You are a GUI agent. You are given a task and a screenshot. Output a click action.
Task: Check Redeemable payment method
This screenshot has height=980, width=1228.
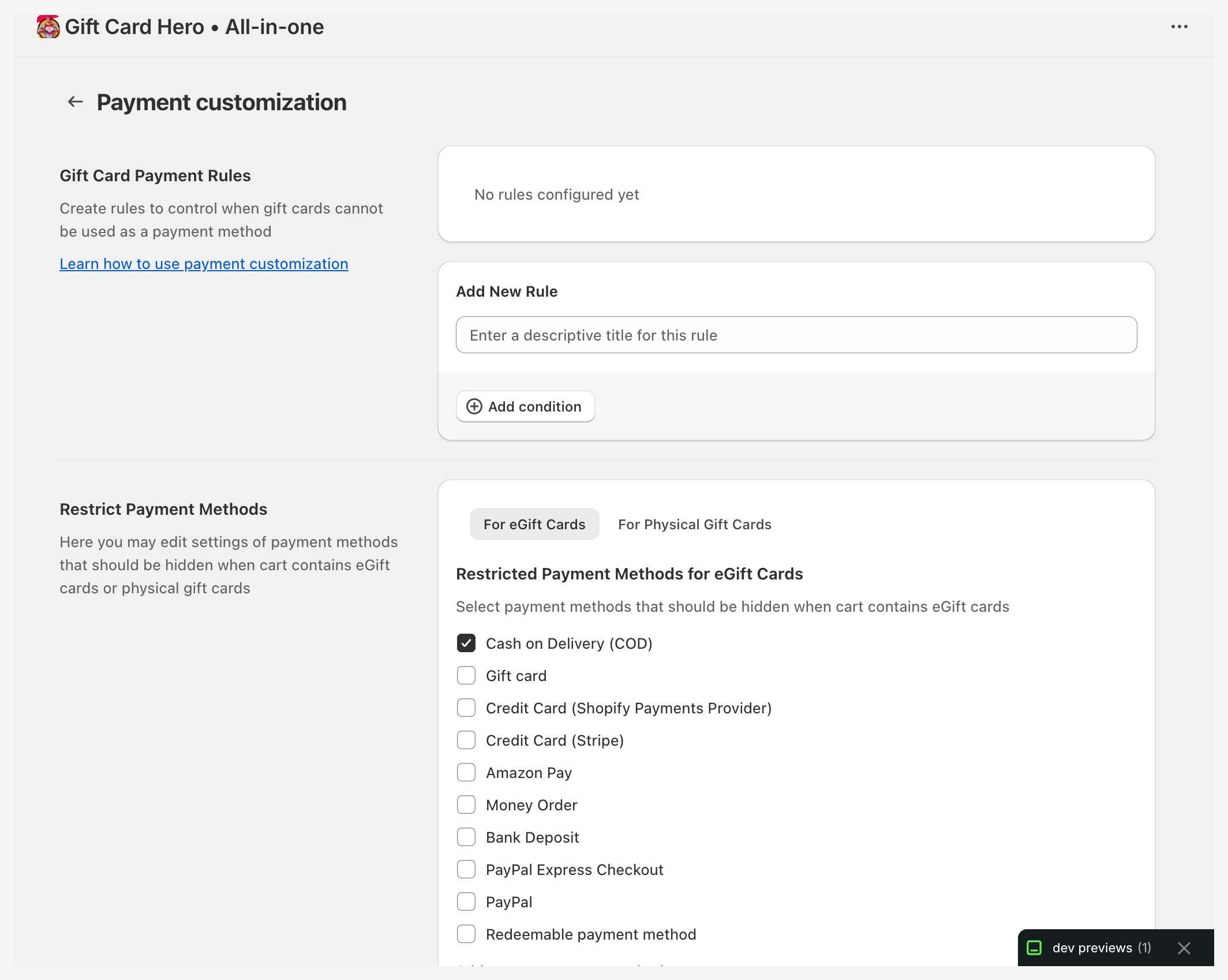click(466, 934)
